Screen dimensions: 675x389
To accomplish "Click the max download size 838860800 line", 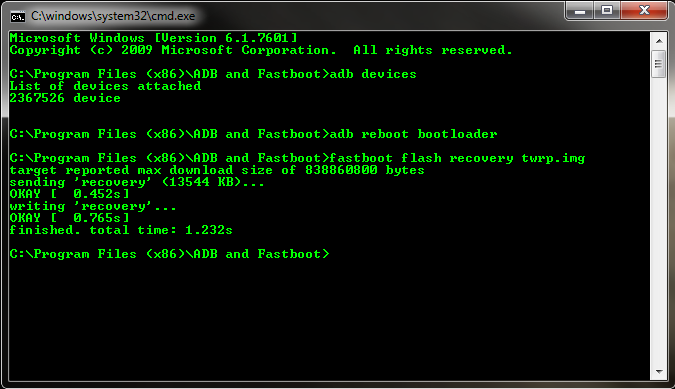I will coord(217,170).
